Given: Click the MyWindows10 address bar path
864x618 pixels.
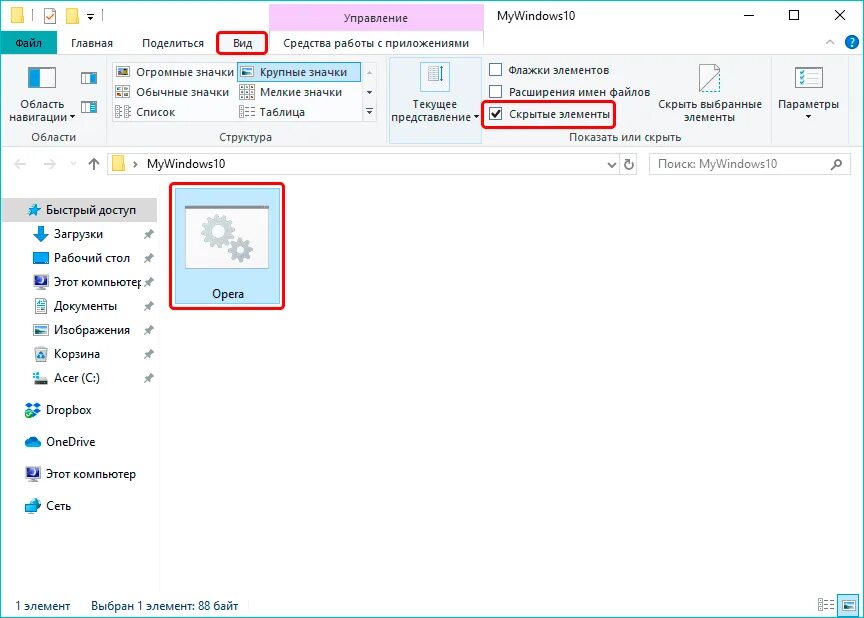Looking at the screenshot, I should tap(186, 164).
